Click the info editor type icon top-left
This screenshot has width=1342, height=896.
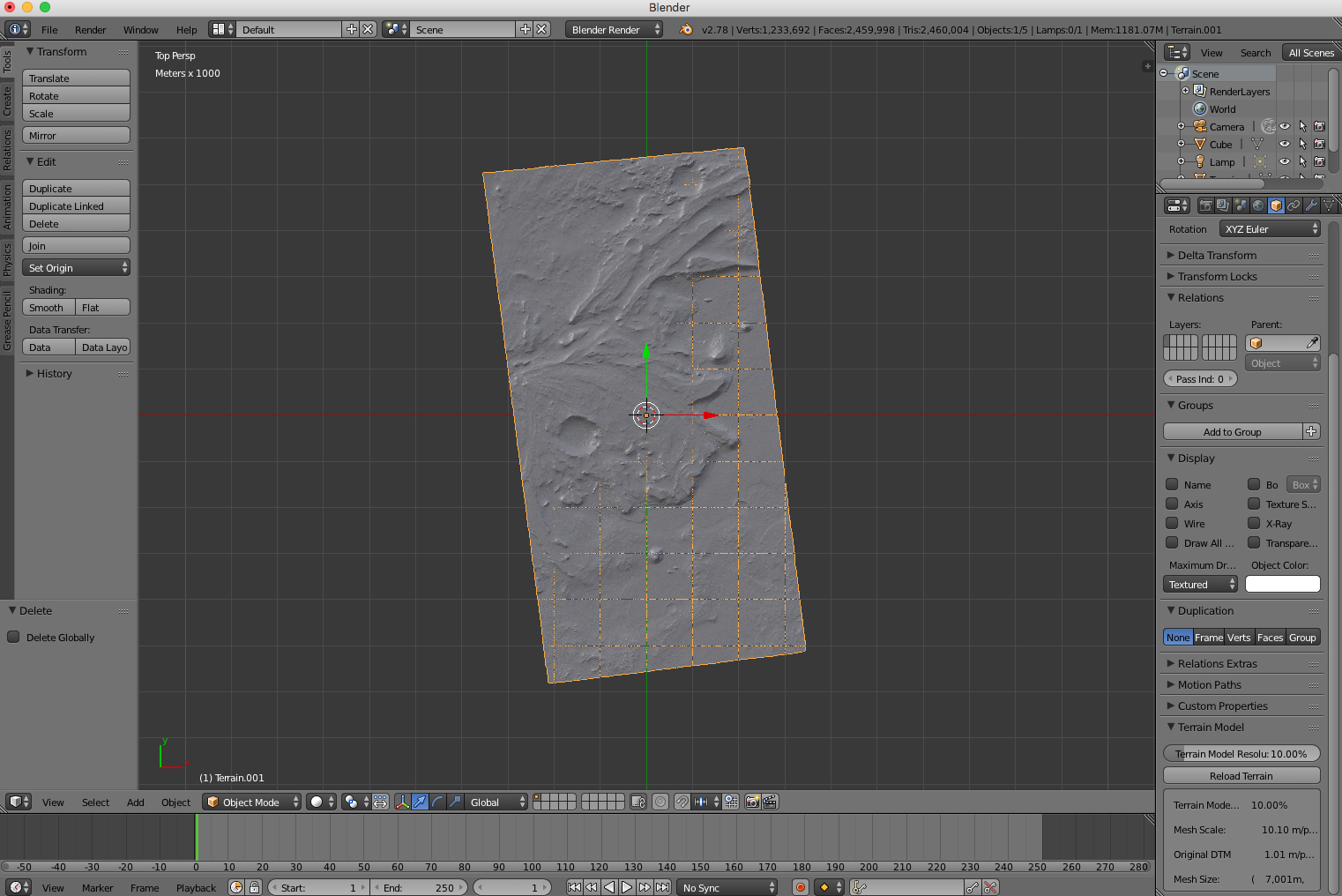point(18,29)
